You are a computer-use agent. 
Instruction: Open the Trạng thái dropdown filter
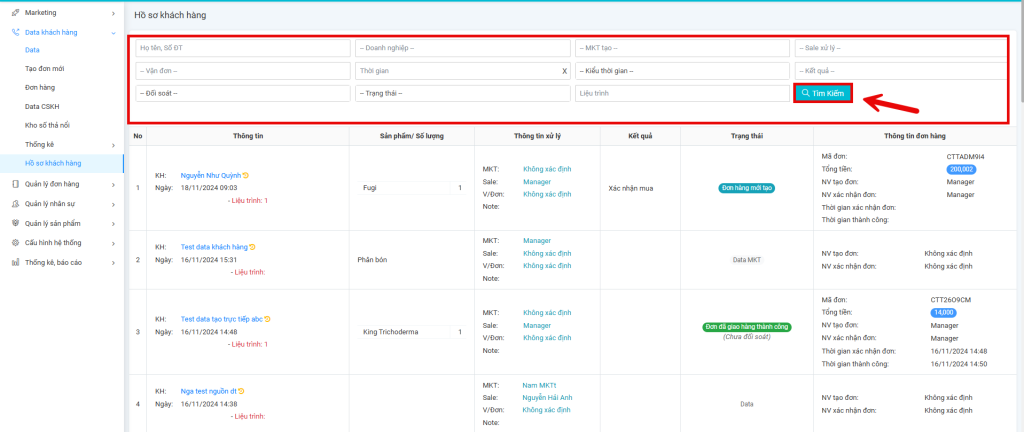pyautogui.click(x=462, y=93)
